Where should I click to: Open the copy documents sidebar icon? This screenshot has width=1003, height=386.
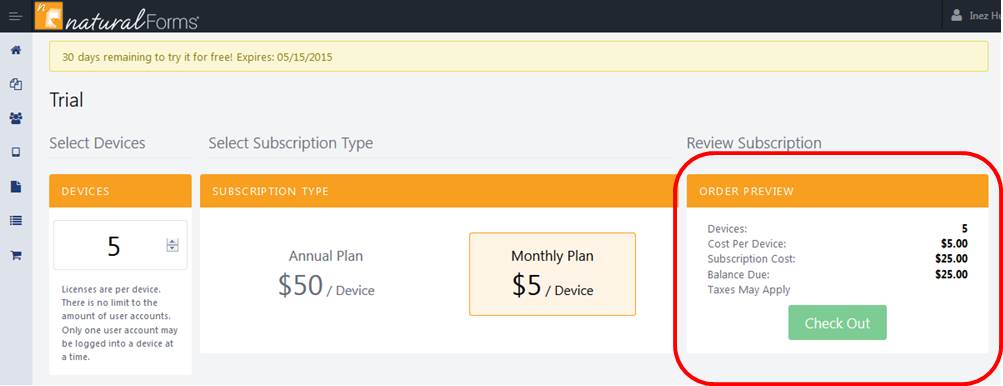point(16,84)
